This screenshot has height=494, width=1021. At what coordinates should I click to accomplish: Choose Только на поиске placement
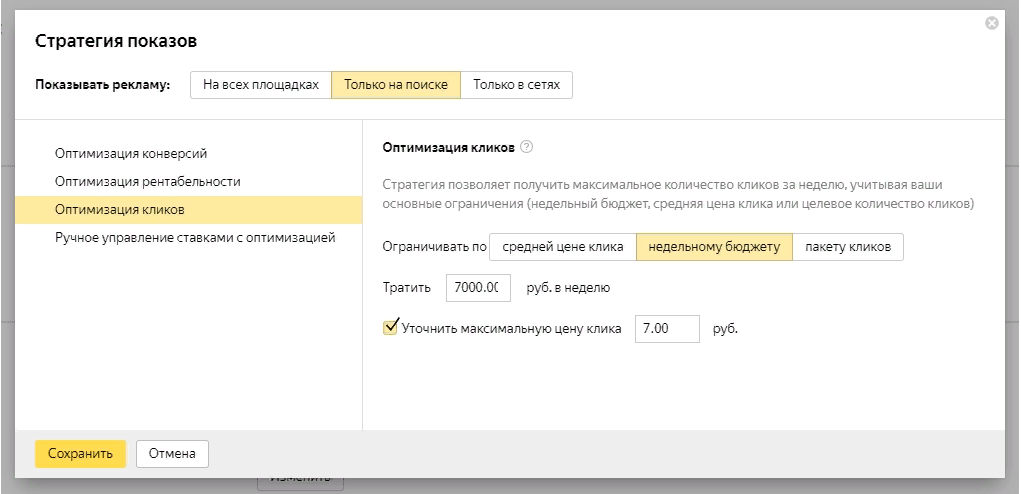396,85
